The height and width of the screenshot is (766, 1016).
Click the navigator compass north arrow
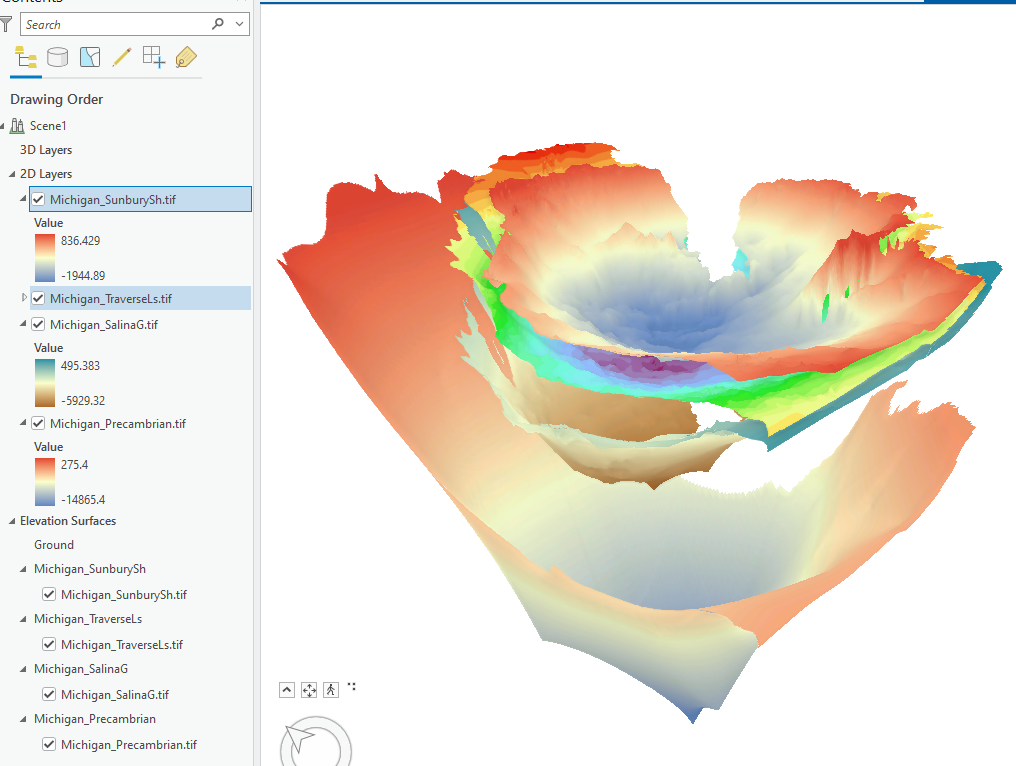point(299,739)
